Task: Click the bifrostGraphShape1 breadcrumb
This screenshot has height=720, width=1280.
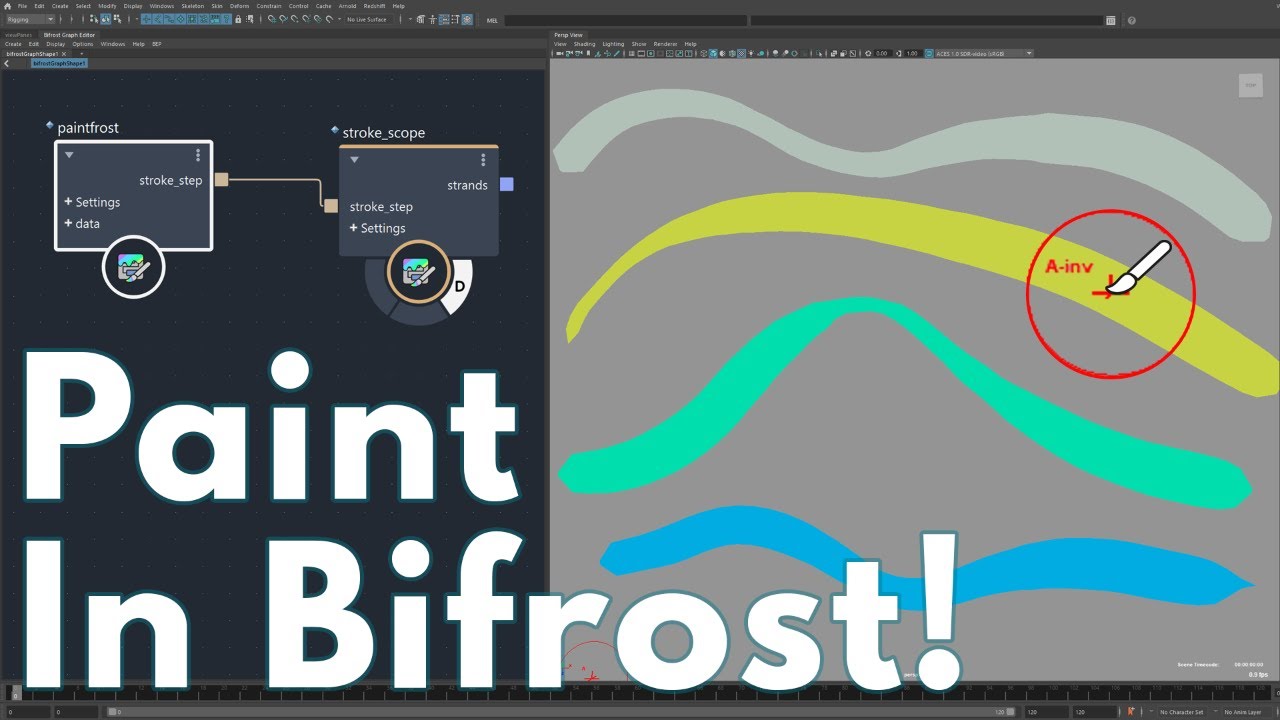Action: point(60,63)
